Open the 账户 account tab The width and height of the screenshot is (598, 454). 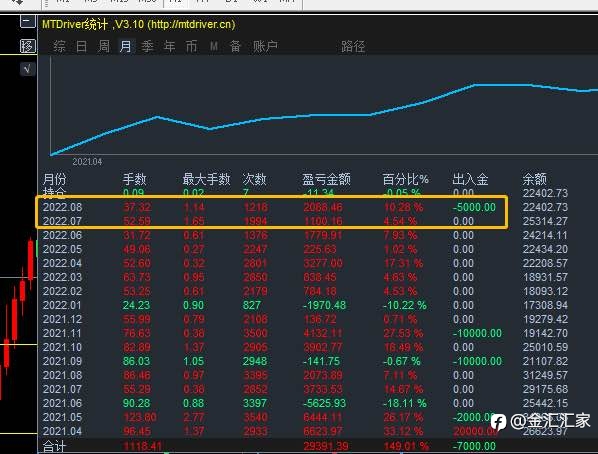pyautogui.click(x=265, y=47)
